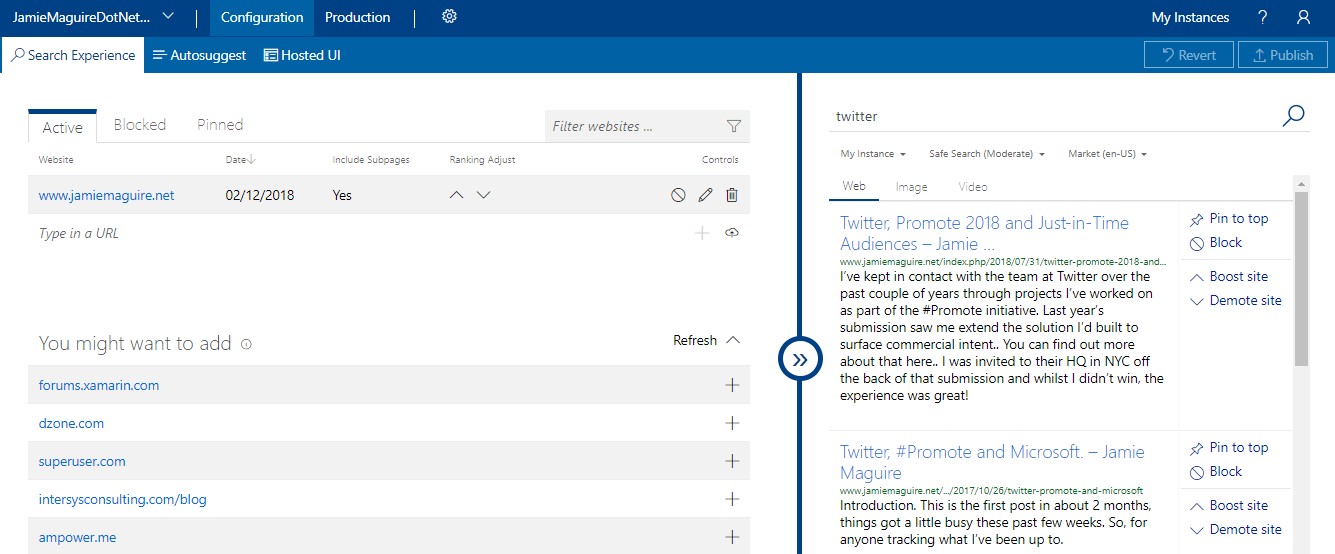Click the search magnifier icon in preview
This screenshot has width=1335, height=554.
[x=1293, y=116]
